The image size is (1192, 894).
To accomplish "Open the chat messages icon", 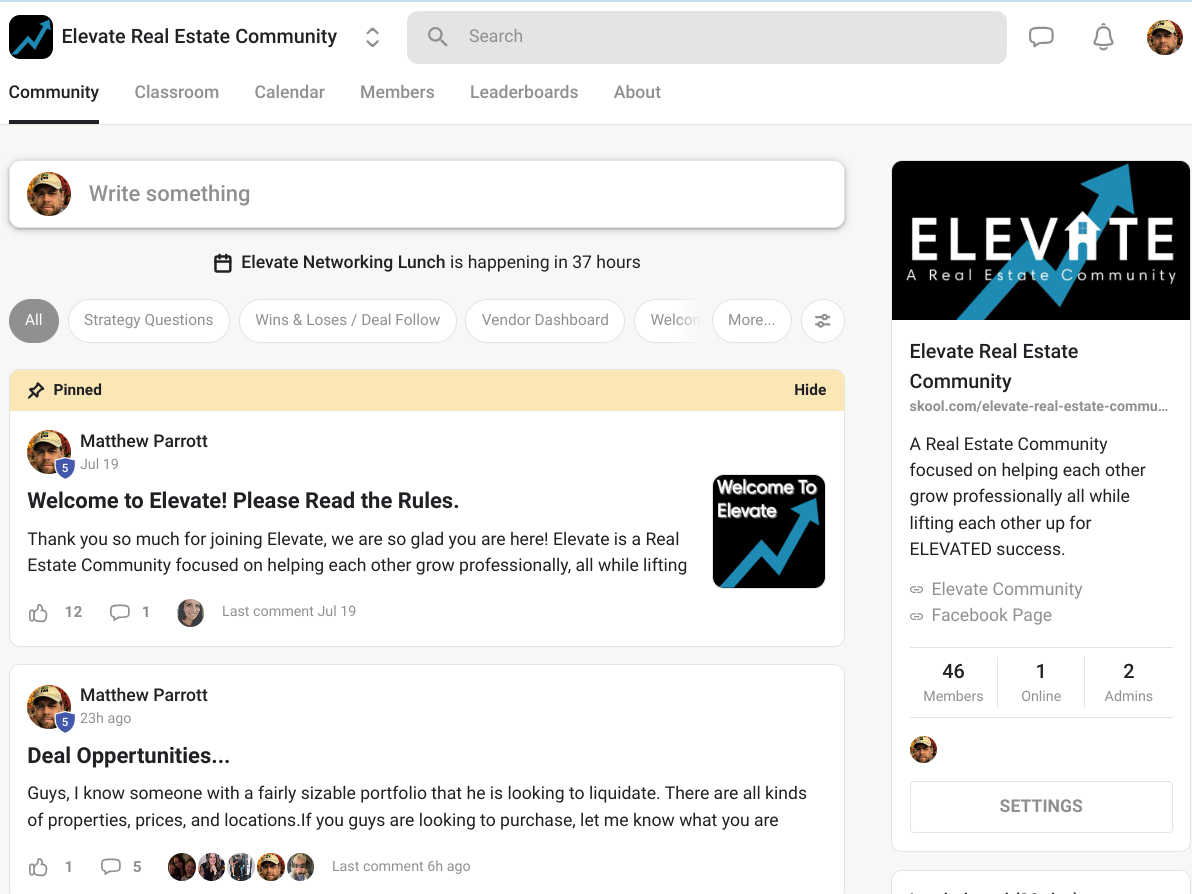I will tap(1041, 36).
